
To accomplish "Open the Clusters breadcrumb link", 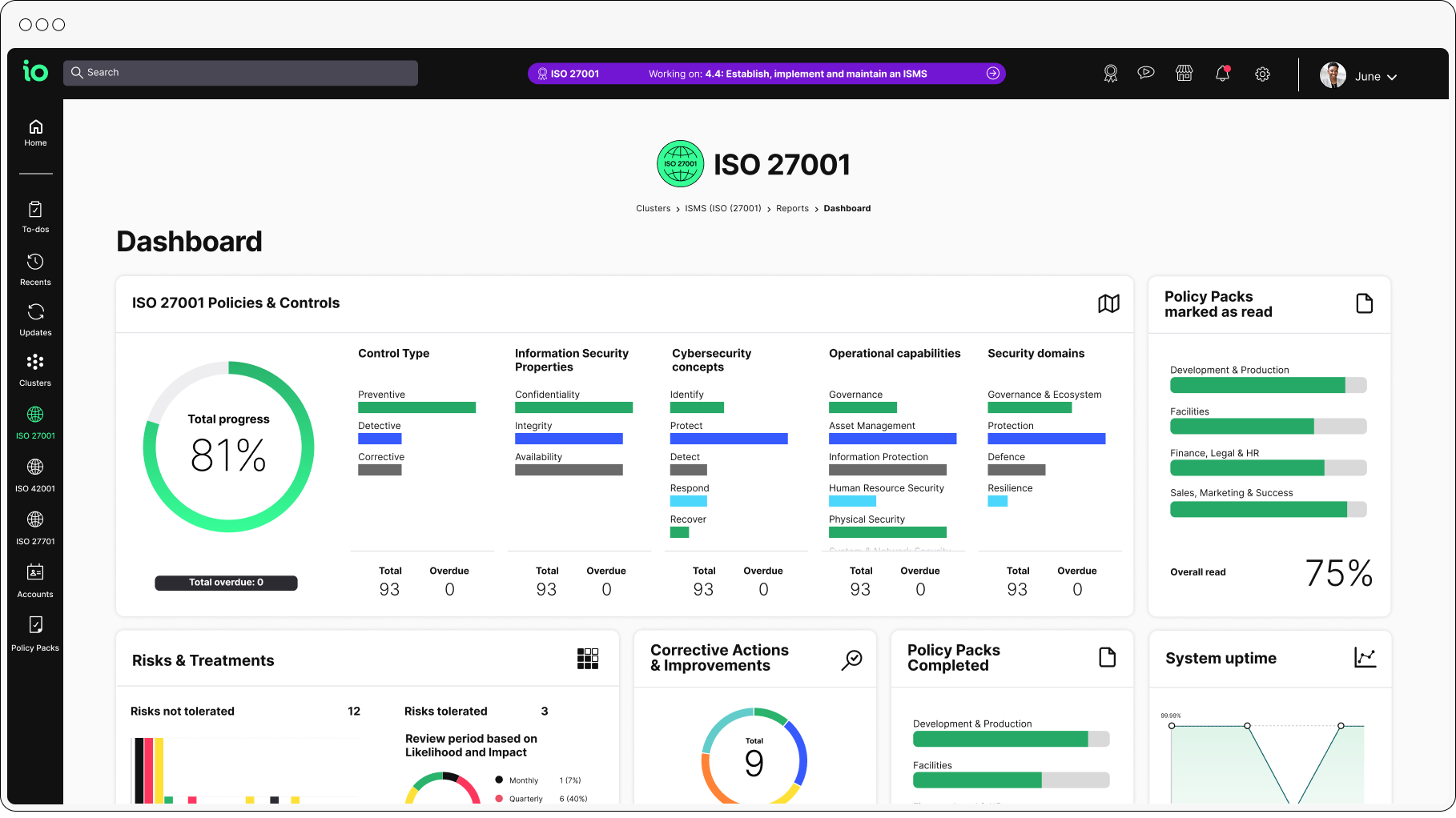I will [653, 208].
